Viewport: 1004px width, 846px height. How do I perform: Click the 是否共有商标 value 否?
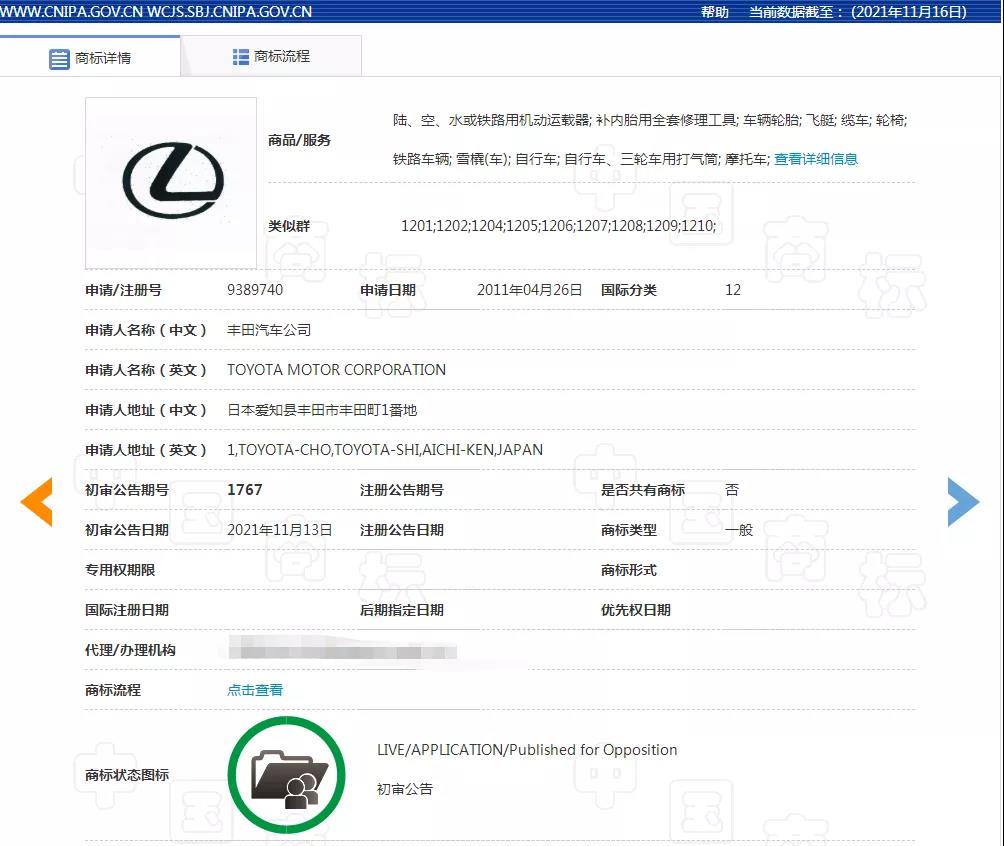[732, 490]
